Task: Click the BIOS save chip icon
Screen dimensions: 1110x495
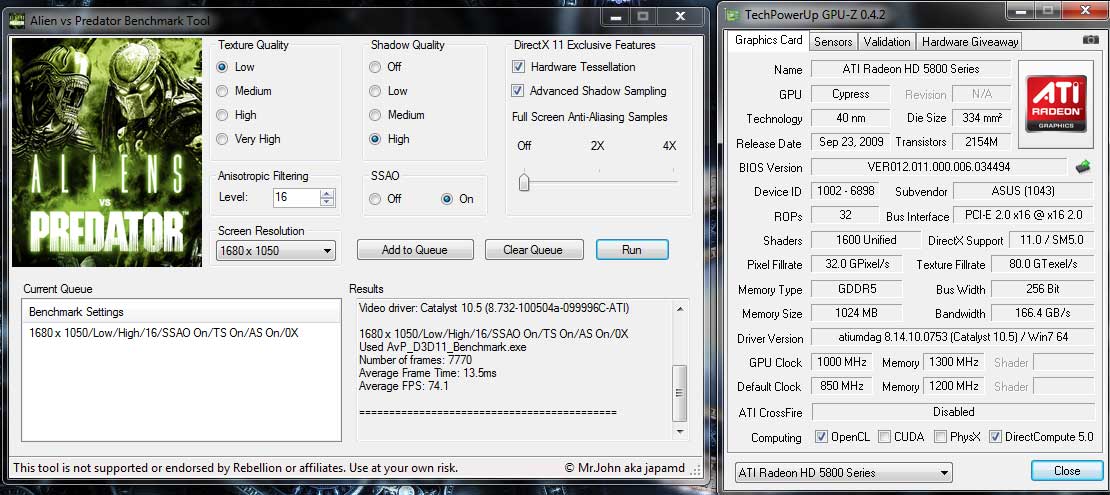Action: [1082, 167]
